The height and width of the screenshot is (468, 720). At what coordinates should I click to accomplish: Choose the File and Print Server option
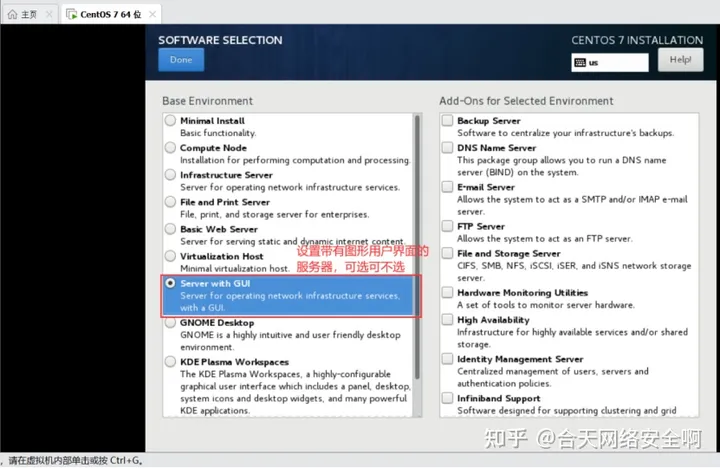(x=170, y=202)
